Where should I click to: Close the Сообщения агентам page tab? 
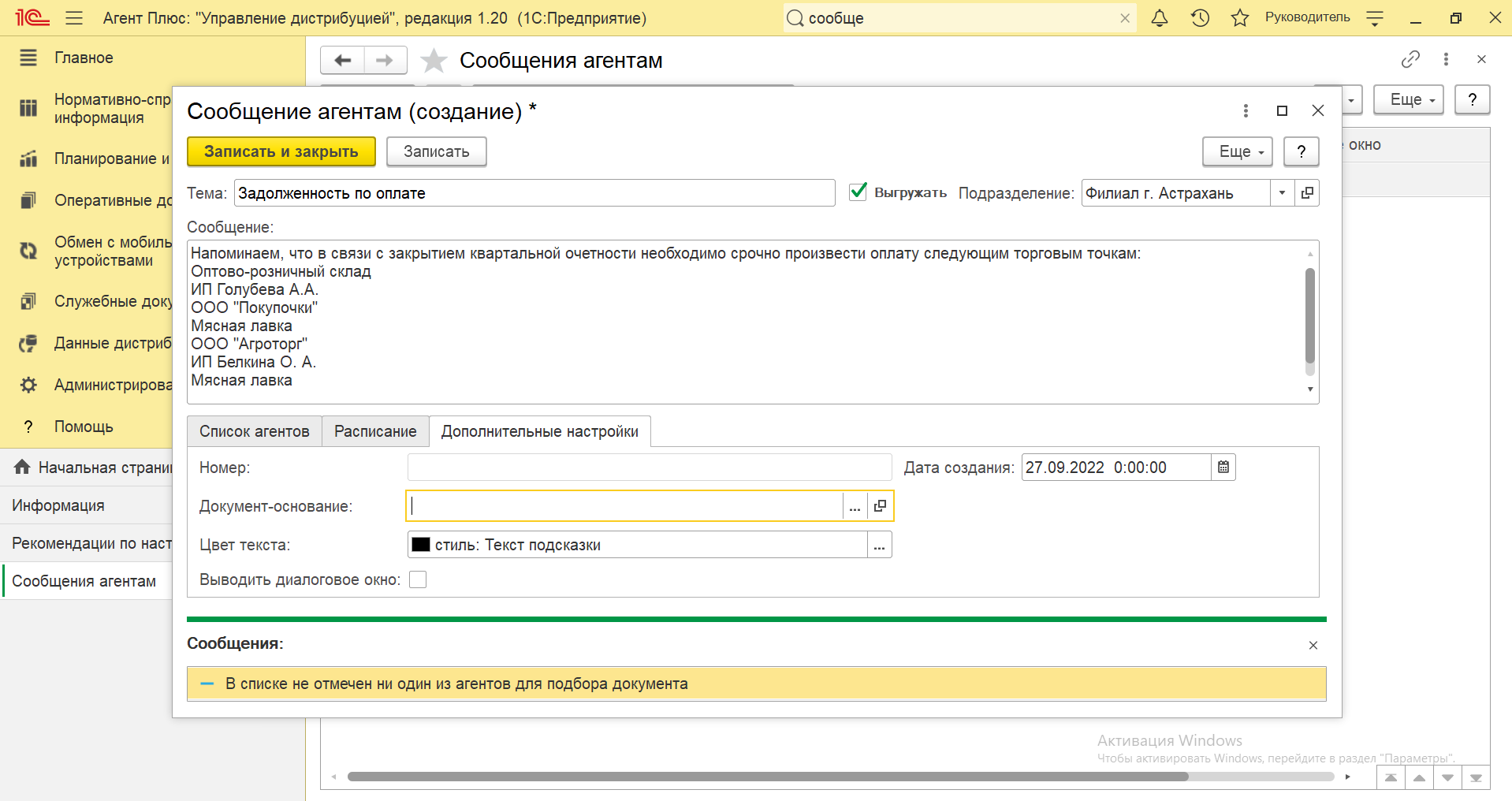click(1481, 59)
